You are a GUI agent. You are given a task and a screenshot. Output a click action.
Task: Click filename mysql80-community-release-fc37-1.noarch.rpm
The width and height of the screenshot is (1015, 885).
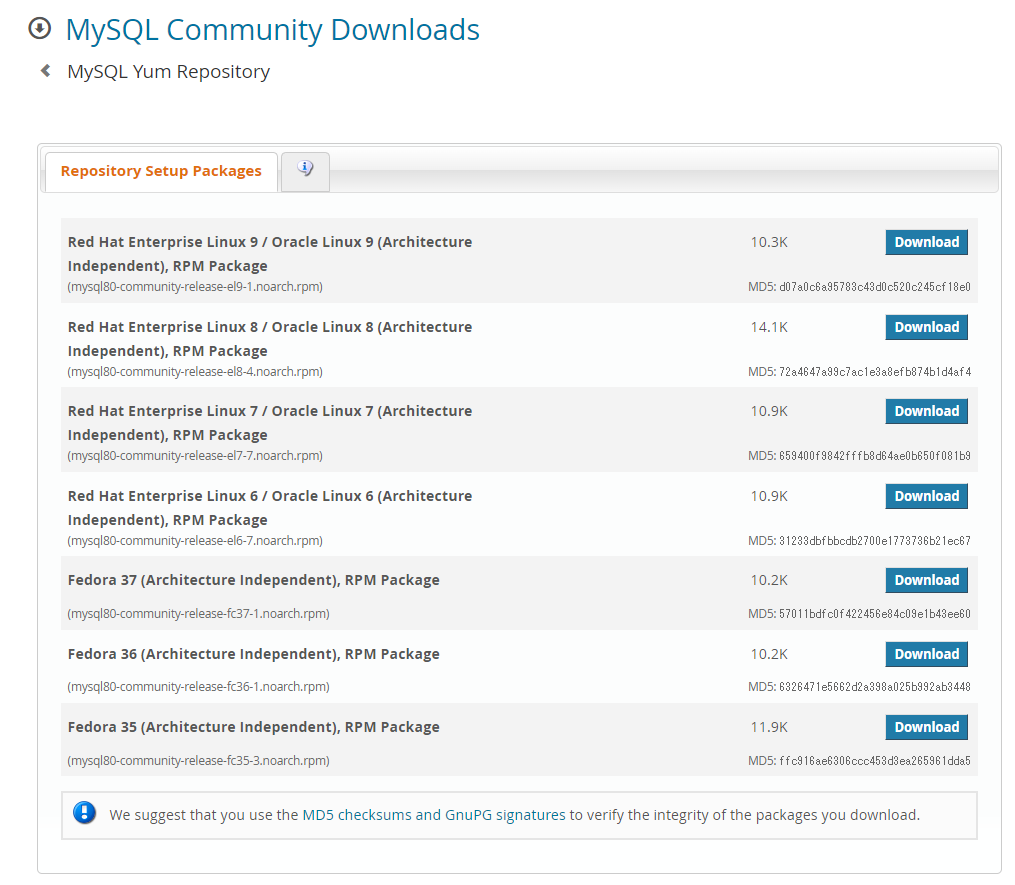(x=198, y=614)
